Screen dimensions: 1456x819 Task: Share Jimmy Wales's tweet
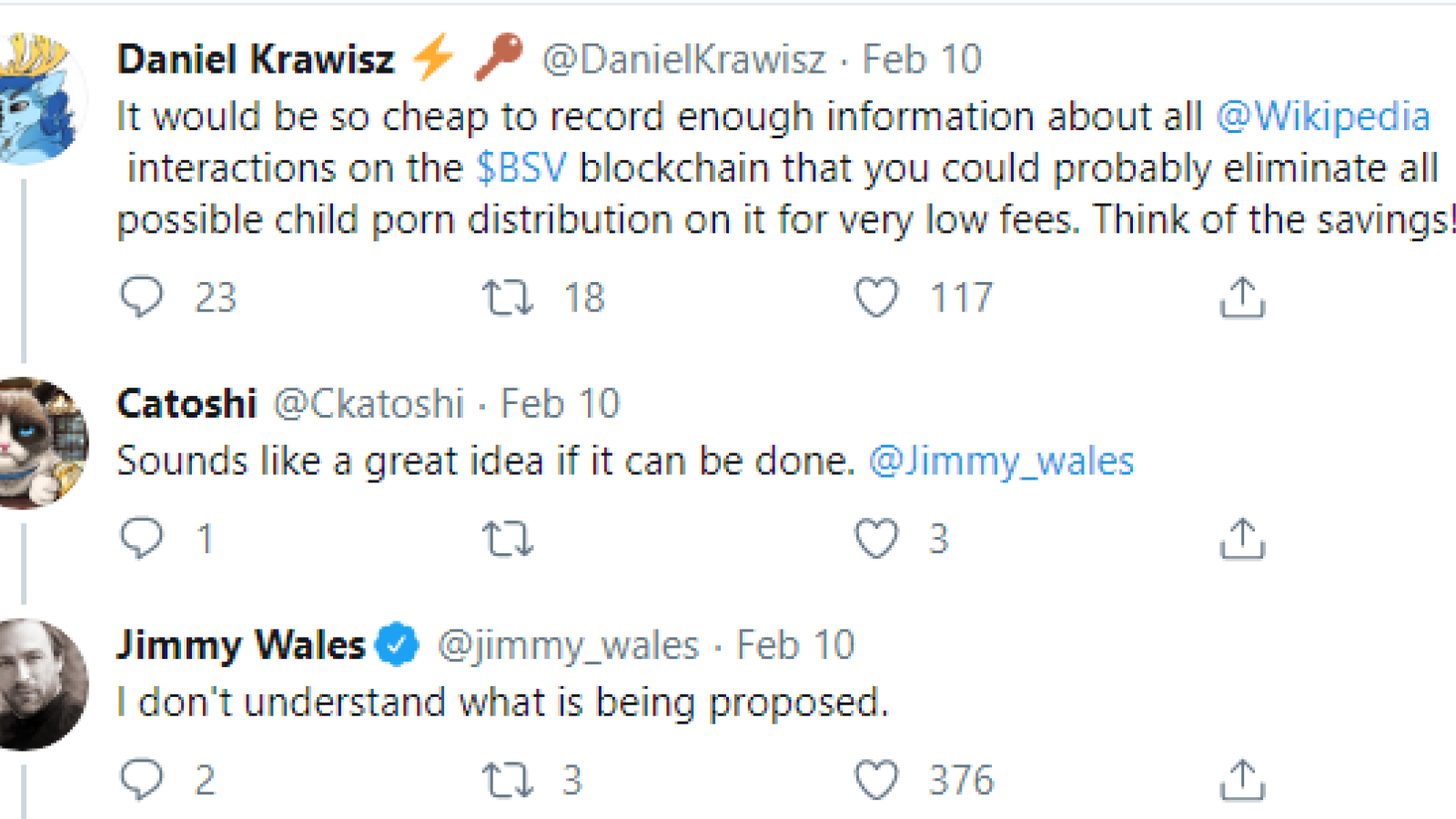pos(1242,781)
